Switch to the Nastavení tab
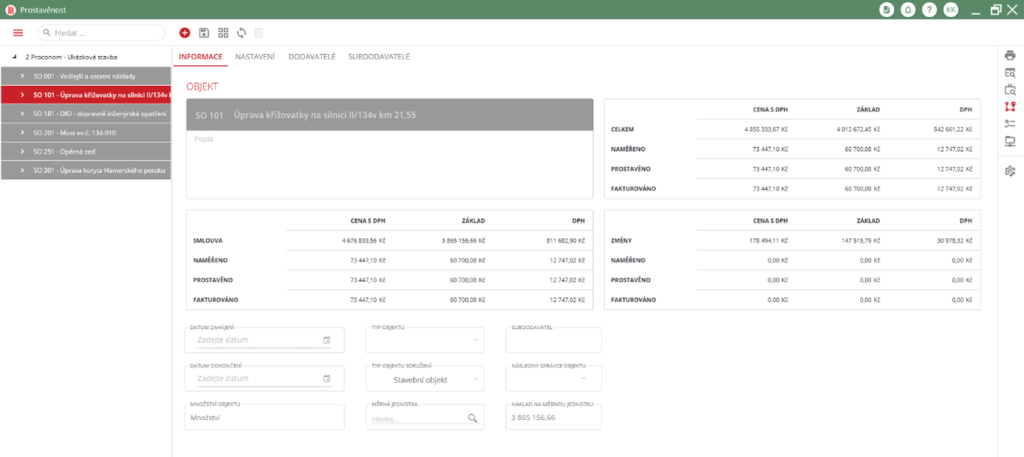1024x457 pixels. [x=255, y=57]
